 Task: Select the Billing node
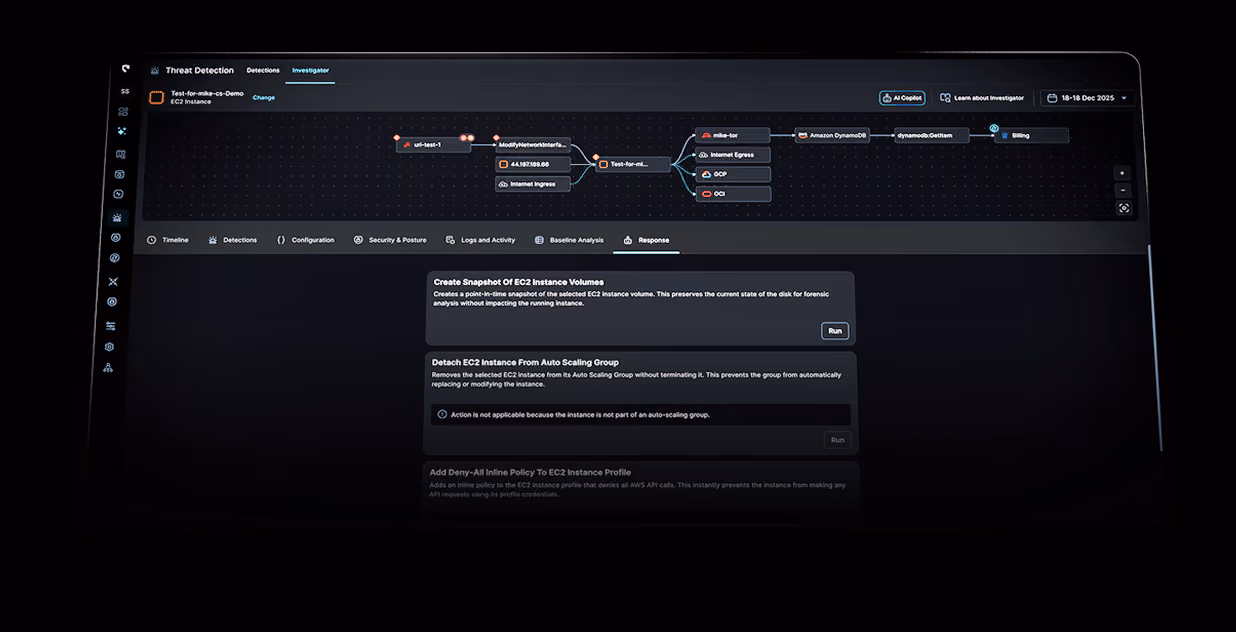click(x=1031, y=135)
